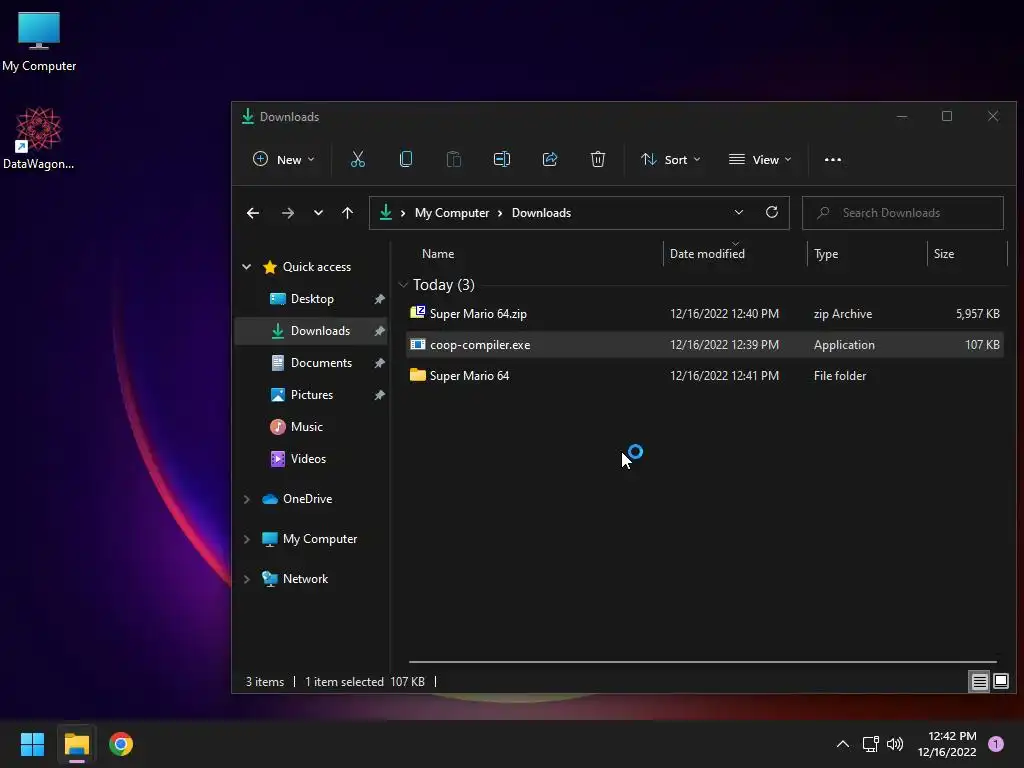The width and height of the screenshot is (1024, 768).
Task: Open Music in navigation pane
Action: [306, 427]
